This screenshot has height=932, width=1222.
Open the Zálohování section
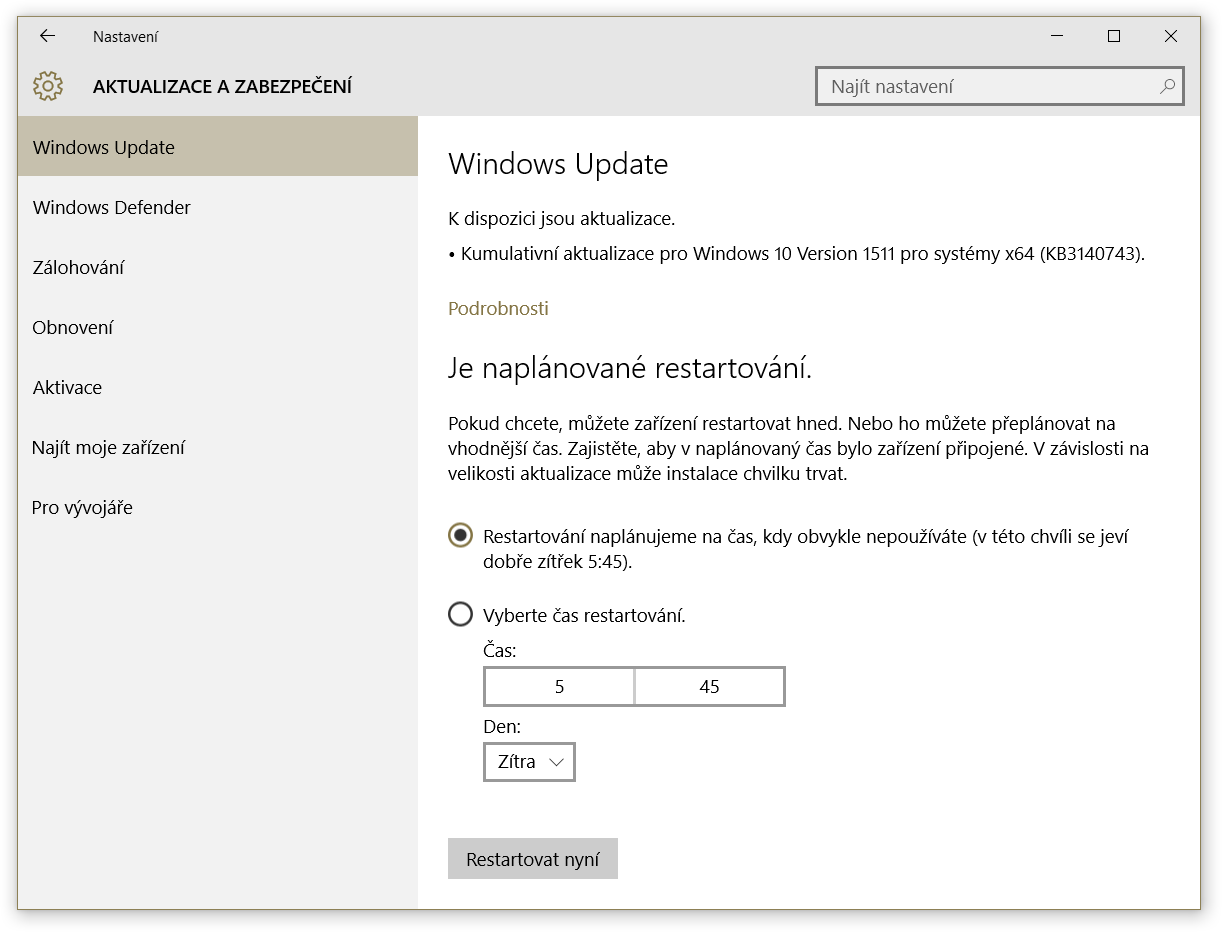click(218, 267)
